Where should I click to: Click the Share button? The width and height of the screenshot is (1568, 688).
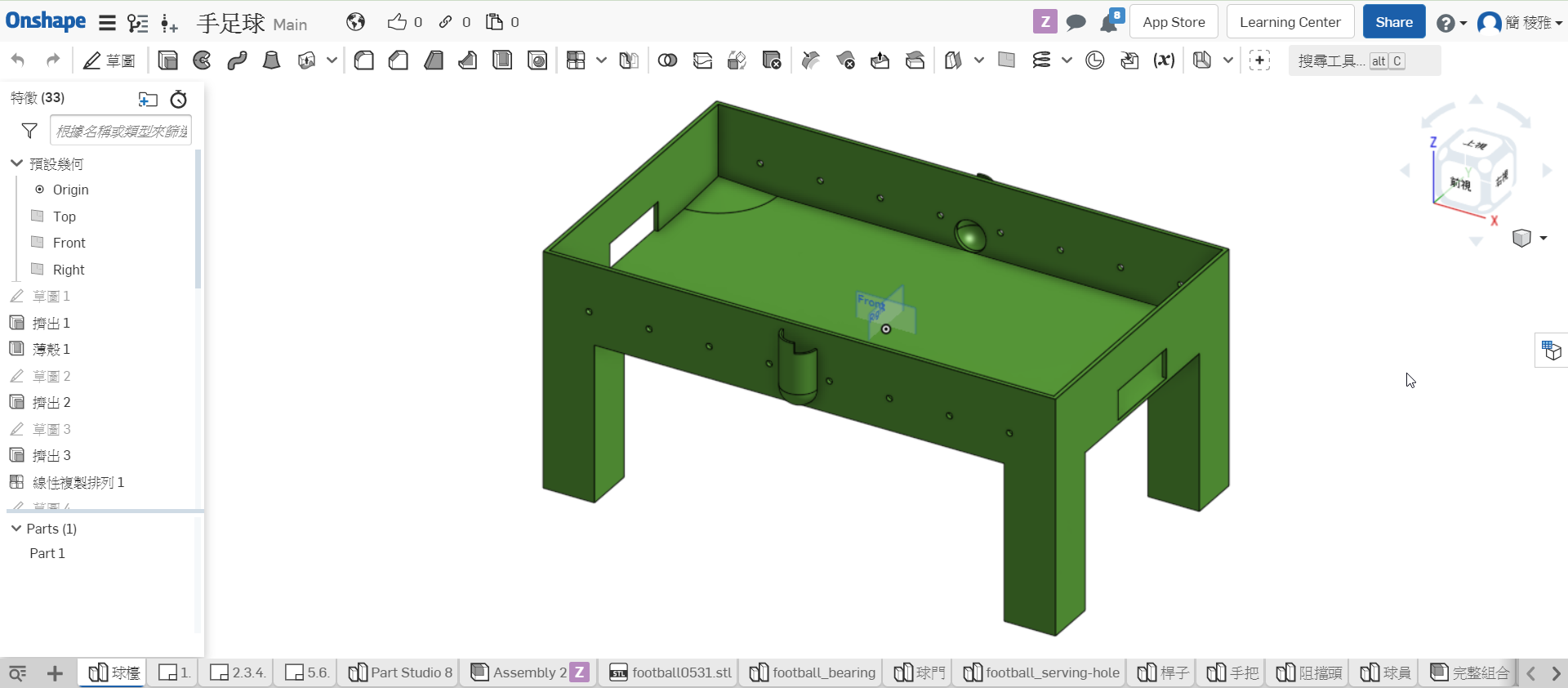[1393, 22]
